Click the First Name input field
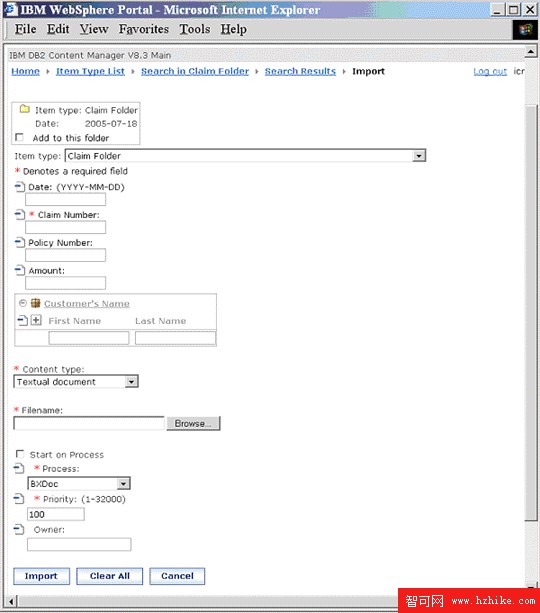The height and width of the screenshot is (613, 540). click(89, 338)
